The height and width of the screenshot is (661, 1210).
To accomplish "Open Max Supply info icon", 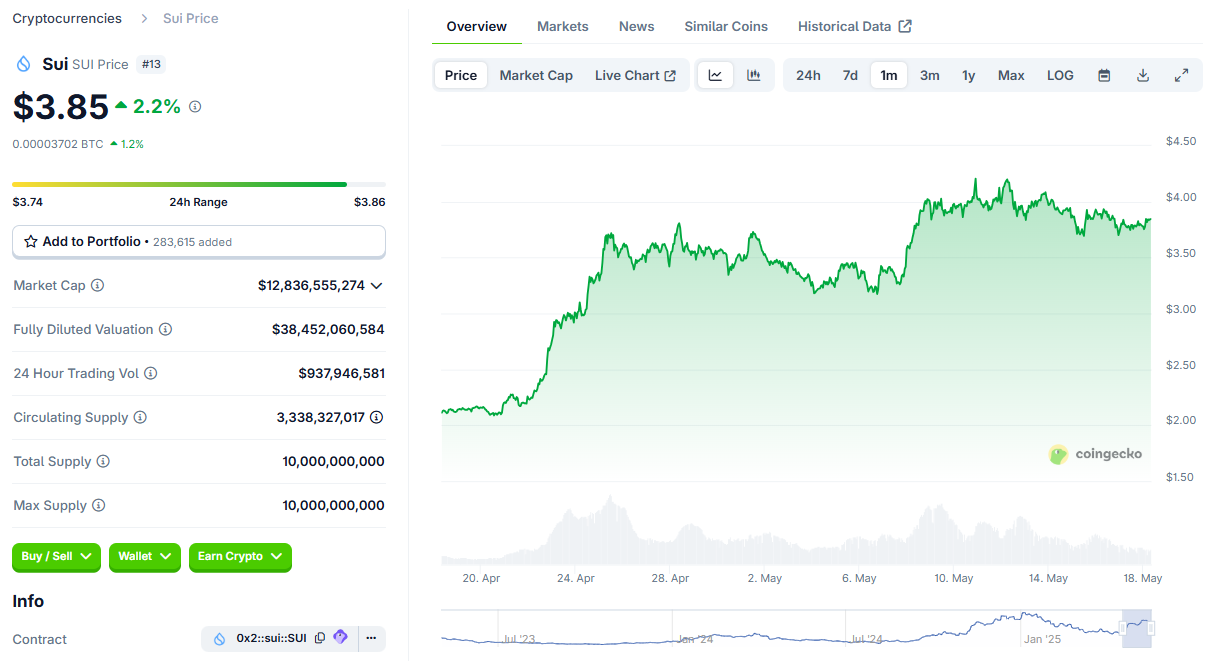I will [x=98, y=505].
